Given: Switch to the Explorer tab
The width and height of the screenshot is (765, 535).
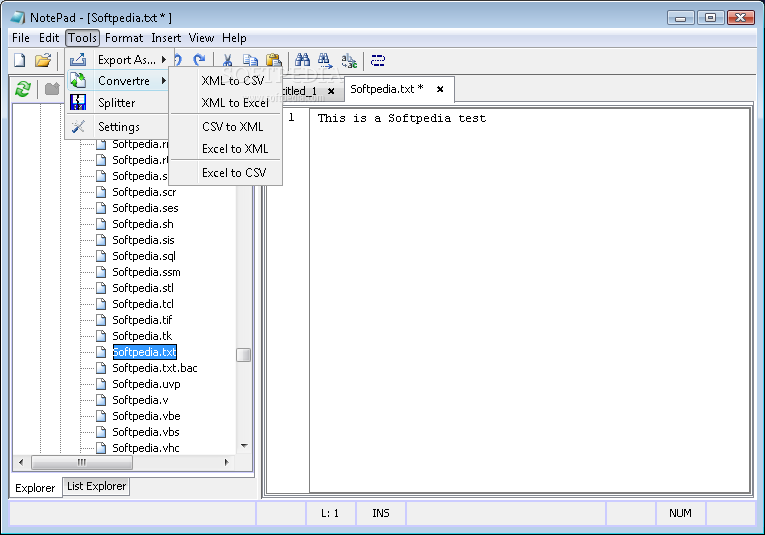Looking at the screenshot, I should tap(35, 488).
